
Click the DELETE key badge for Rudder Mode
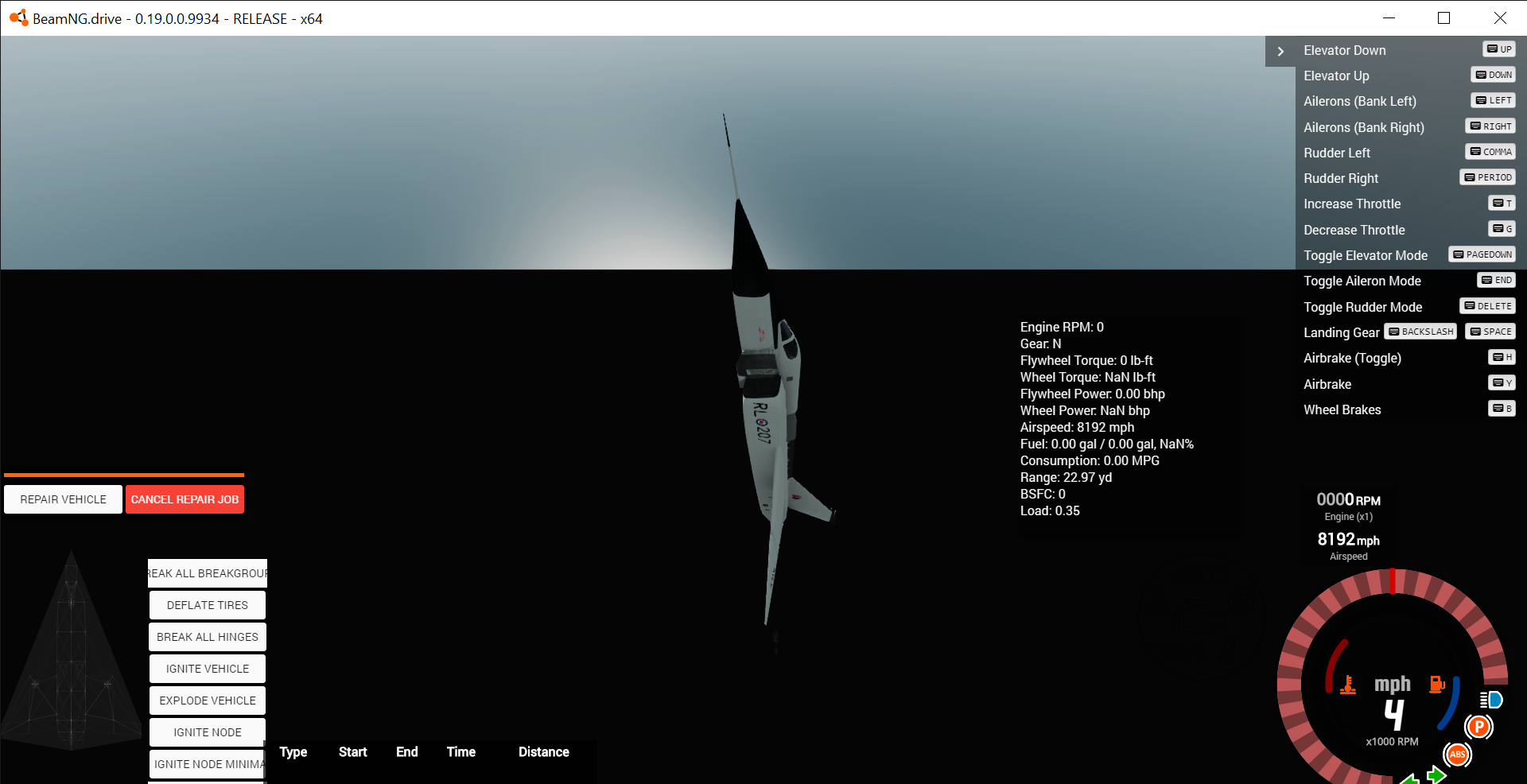[x=1487, y=306]
